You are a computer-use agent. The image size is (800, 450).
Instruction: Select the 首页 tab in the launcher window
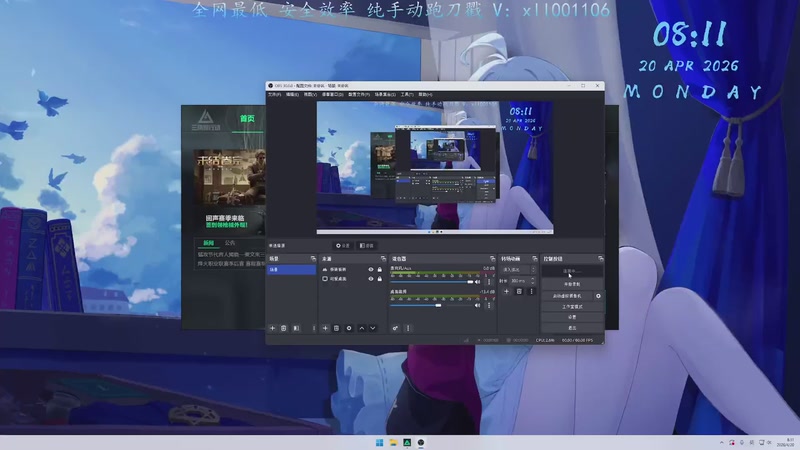click(x=247, y=118)
